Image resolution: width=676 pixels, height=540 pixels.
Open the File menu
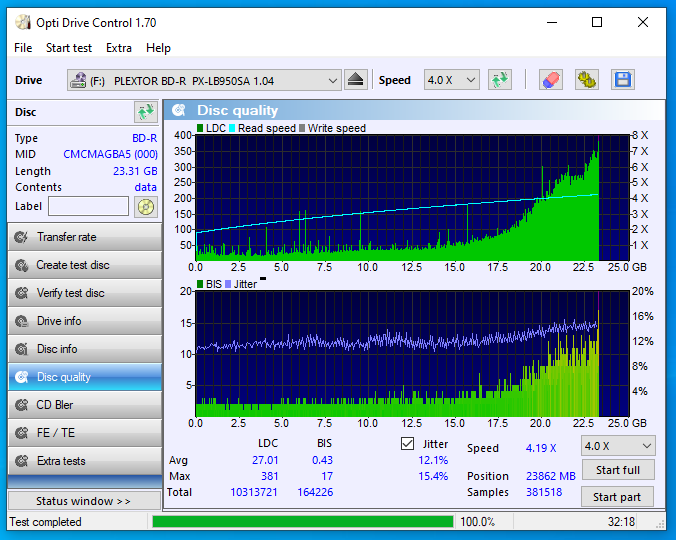tap(23, 48)
